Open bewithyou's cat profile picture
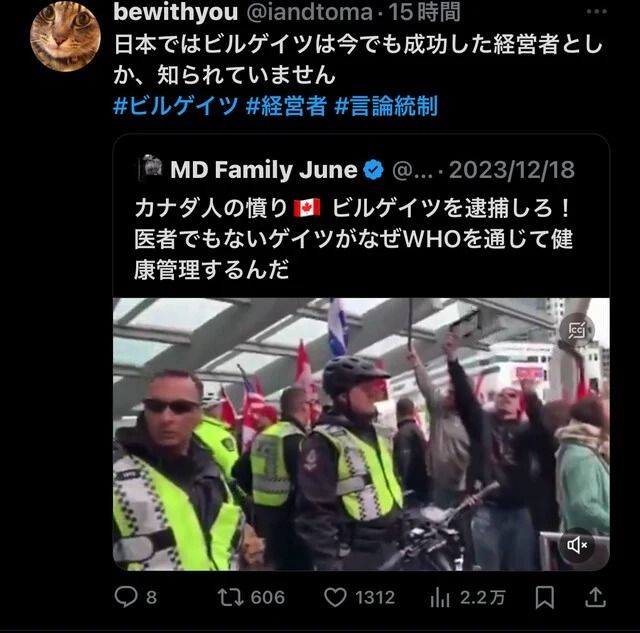 [65, 36]
